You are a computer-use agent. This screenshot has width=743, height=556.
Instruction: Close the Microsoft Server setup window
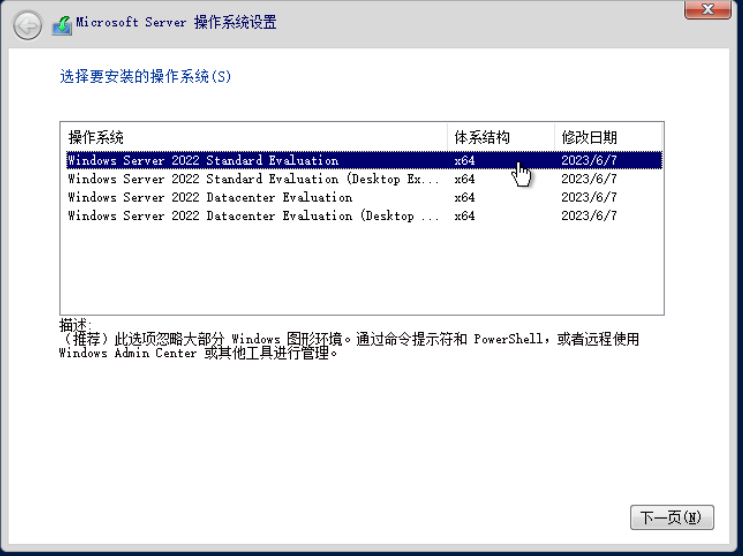(707, 10)
